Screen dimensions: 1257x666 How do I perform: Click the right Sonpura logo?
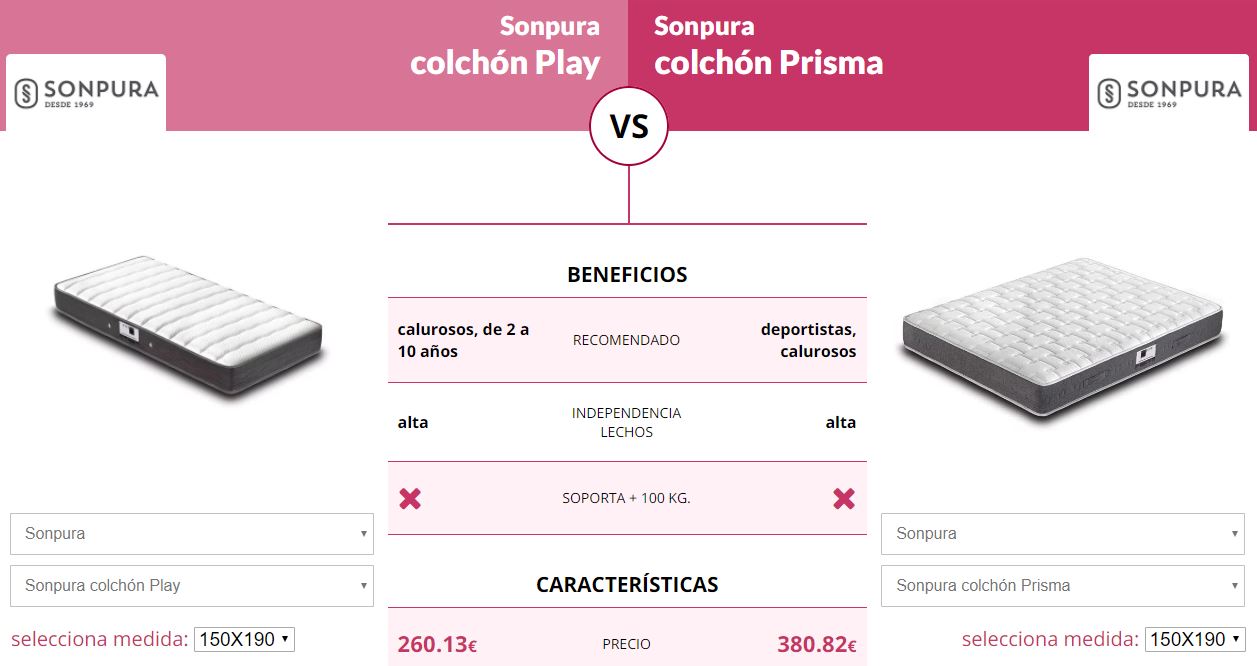pyautogui.click(x=1169, y=92)
